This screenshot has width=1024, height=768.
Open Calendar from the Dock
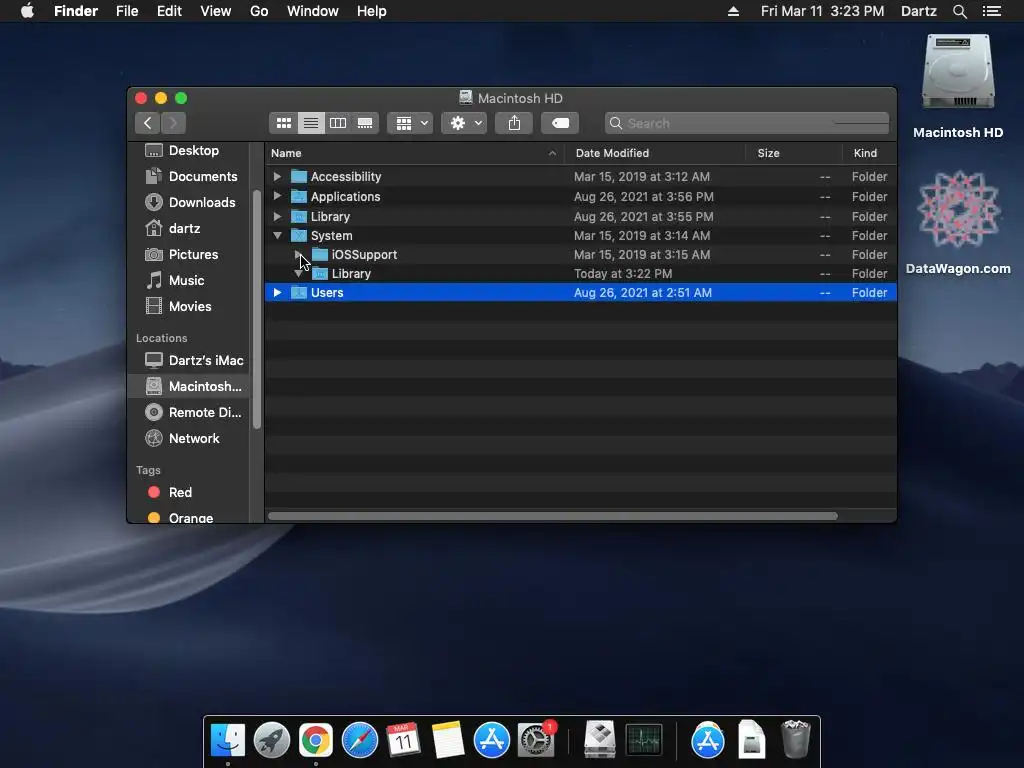403,741
